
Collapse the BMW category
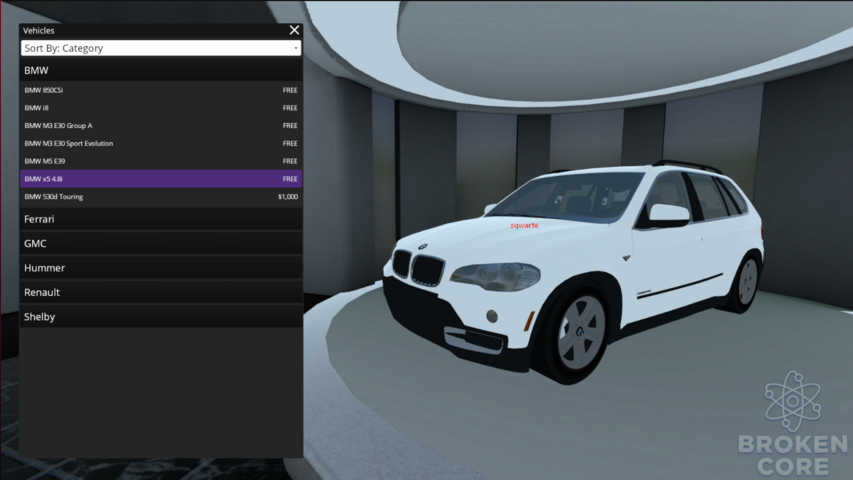tap(161, 70)
